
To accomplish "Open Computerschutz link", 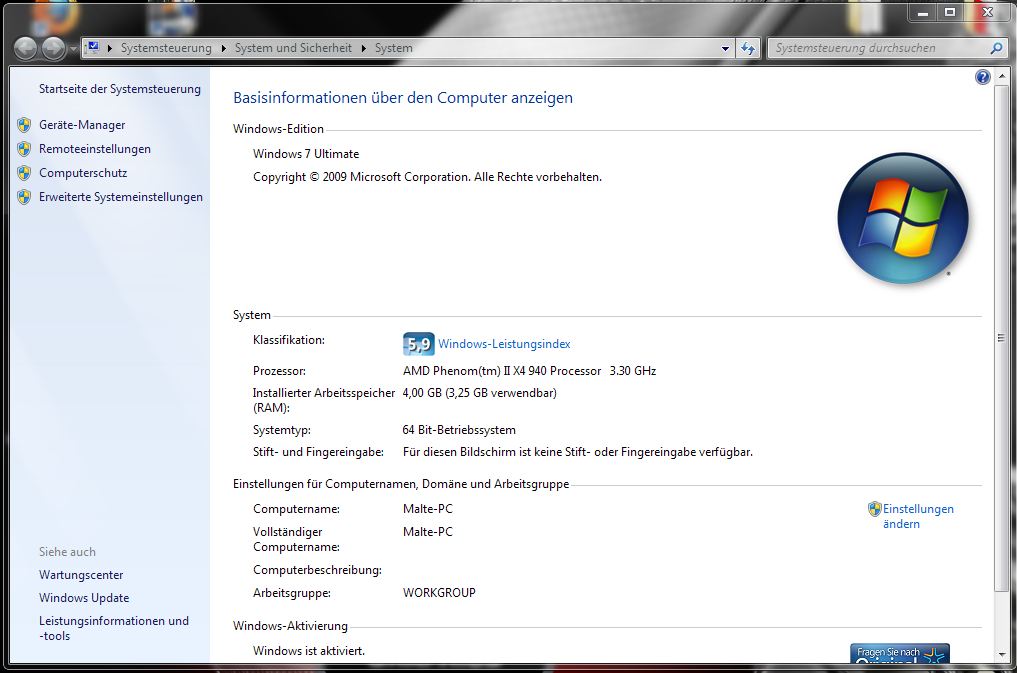I will tap(83, 172).
